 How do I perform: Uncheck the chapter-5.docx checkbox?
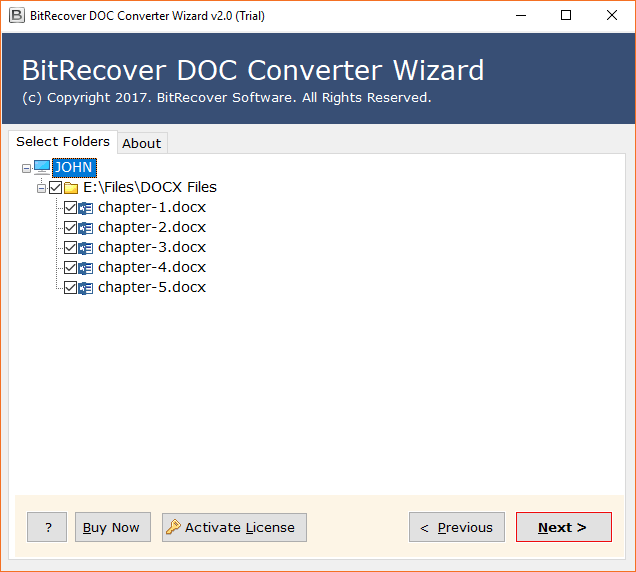point(71,288)
